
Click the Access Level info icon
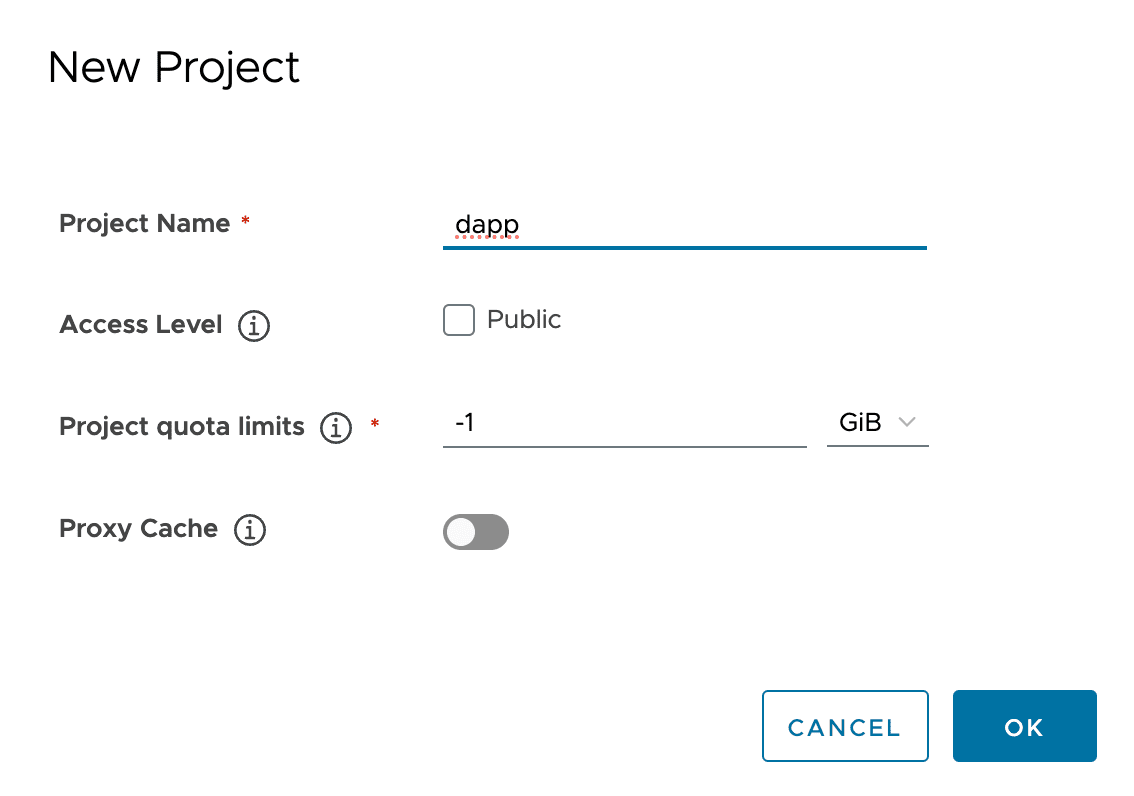254,326
